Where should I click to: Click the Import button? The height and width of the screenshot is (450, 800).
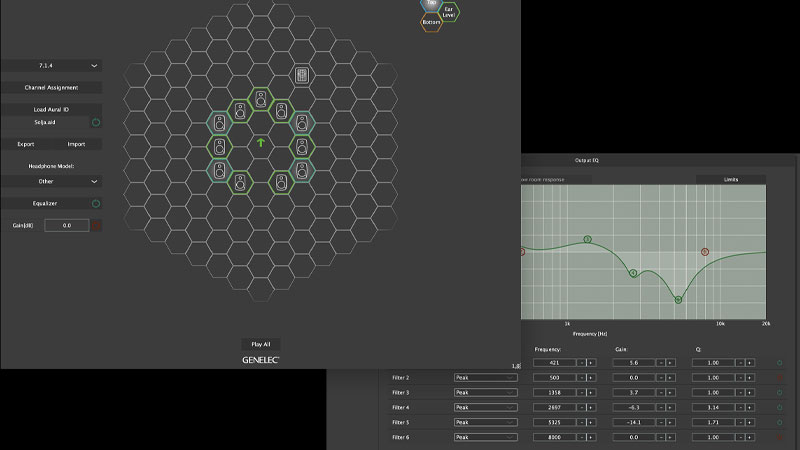tap(77, 144)
